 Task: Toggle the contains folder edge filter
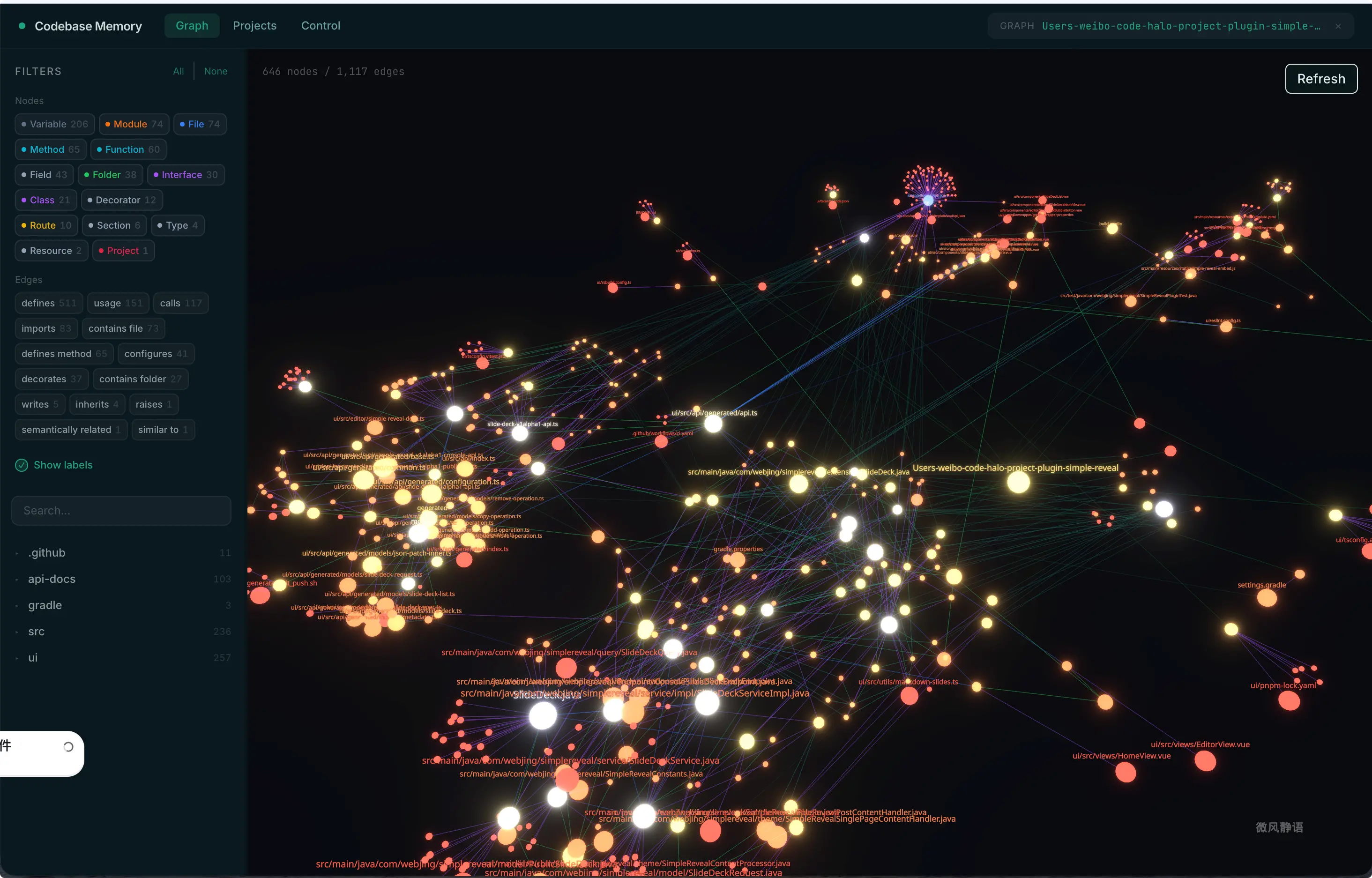pos(140,379)
